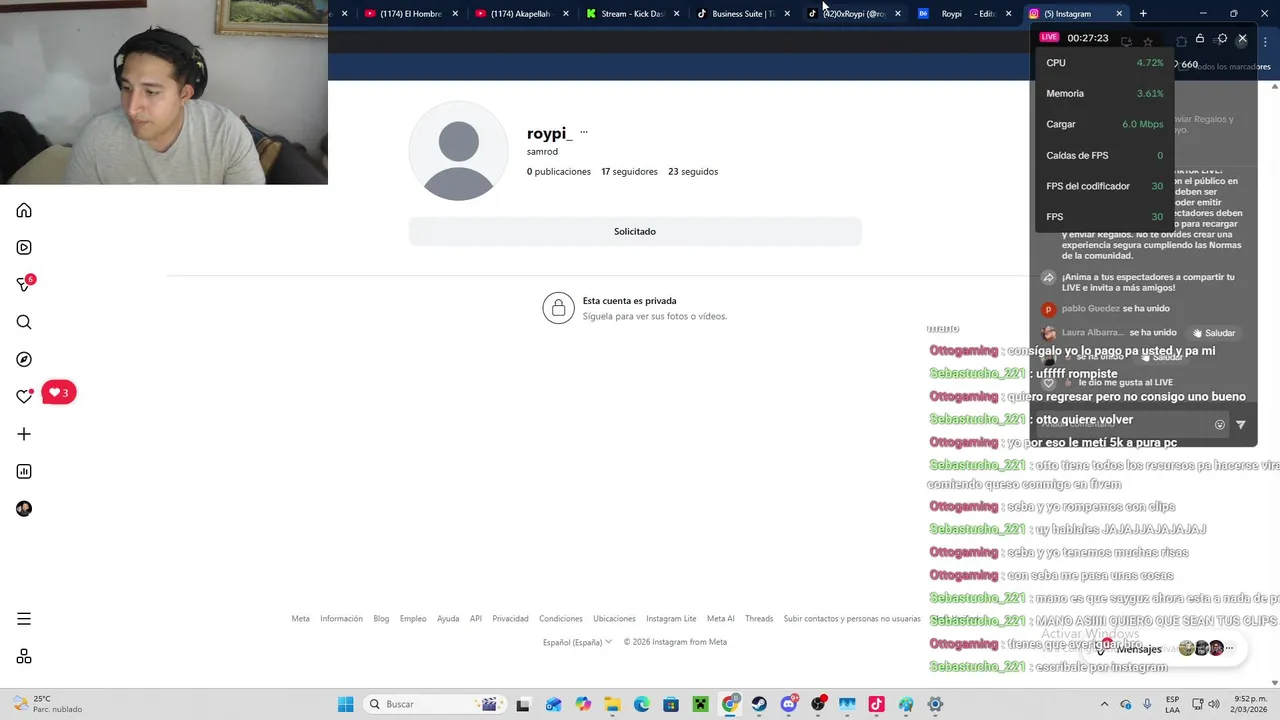Click the star icon in live overlay header
The width and height of the screenshot is (1280, 720).
[1148, 41]
